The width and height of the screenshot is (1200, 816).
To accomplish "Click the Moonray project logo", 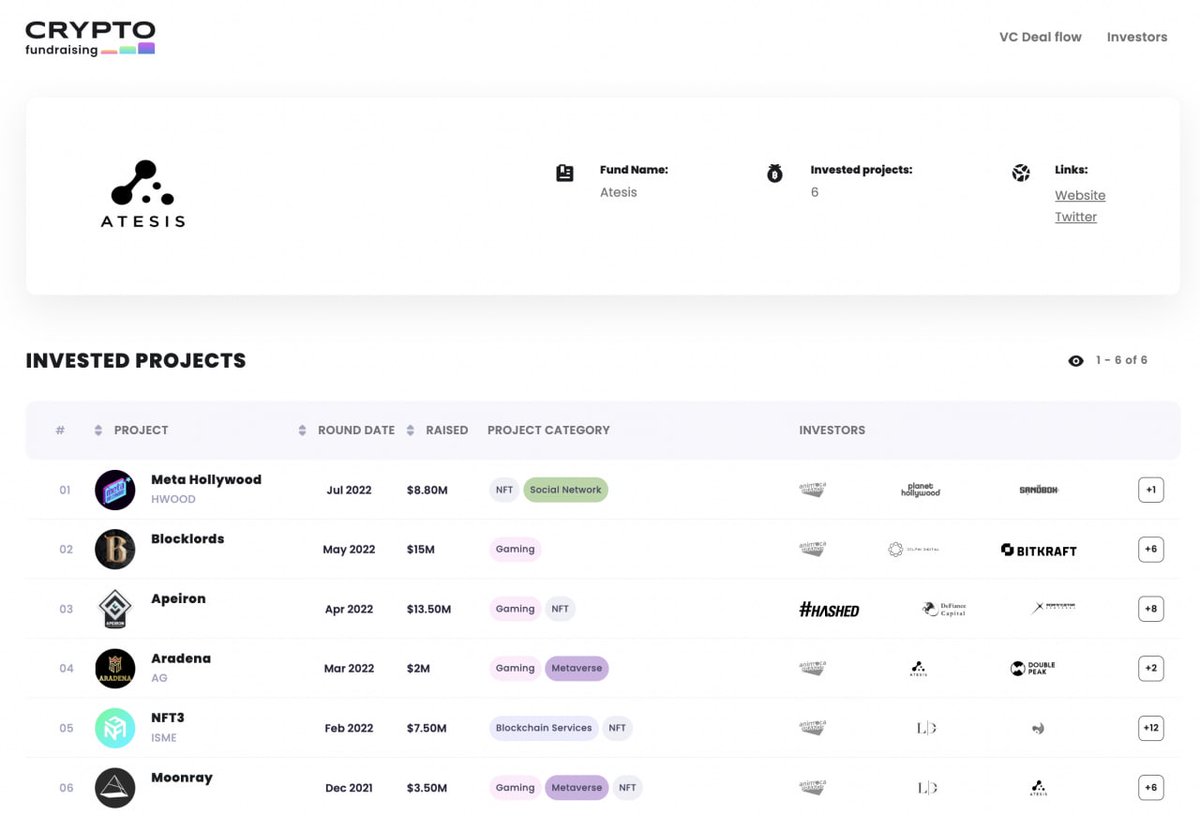I will 115,787.
